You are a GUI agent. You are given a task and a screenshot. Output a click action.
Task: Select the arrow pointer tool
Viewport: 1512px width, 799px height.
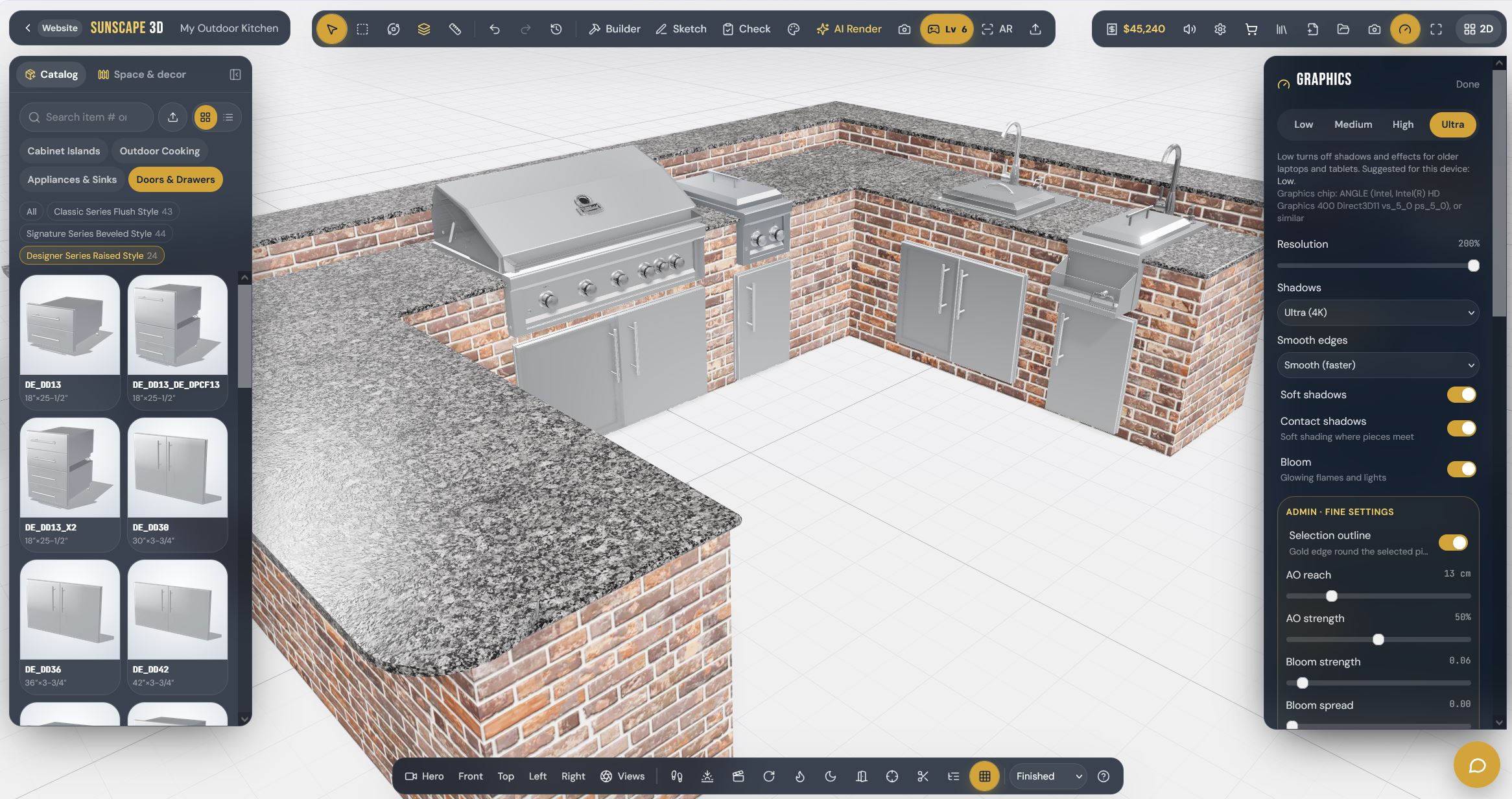click(x=332, y=29)
